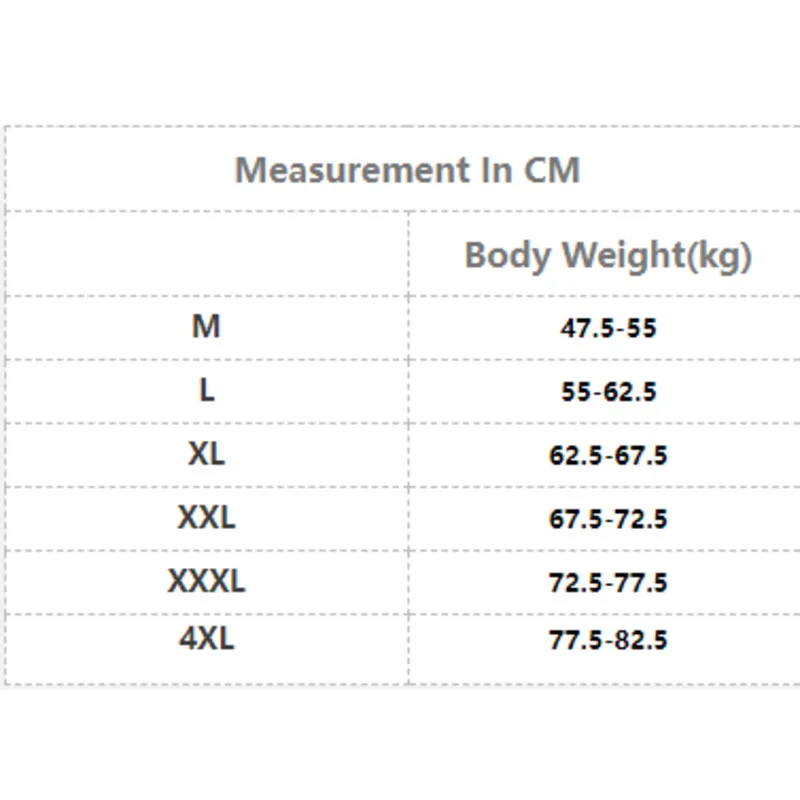This screenshot has width=800, height=800.
Task: Click the 62.5-67.5 weight range
Action: pos(608,456)
